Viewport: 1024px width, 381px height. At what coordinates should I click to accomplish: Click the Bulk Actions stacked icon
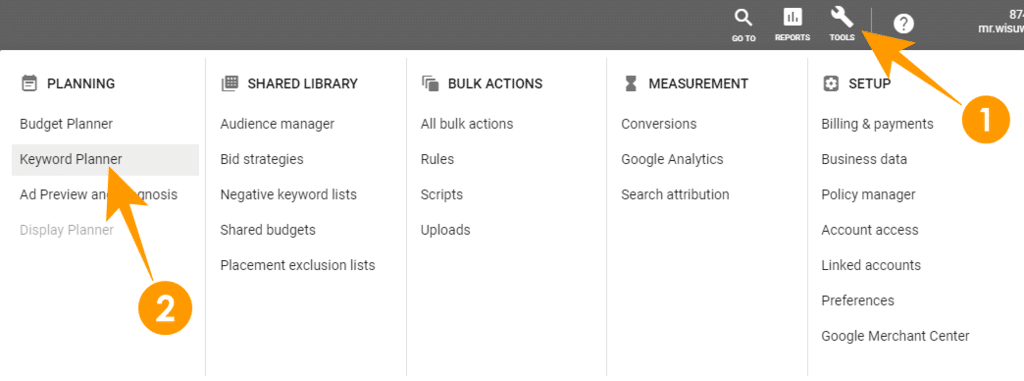point(430,84)
